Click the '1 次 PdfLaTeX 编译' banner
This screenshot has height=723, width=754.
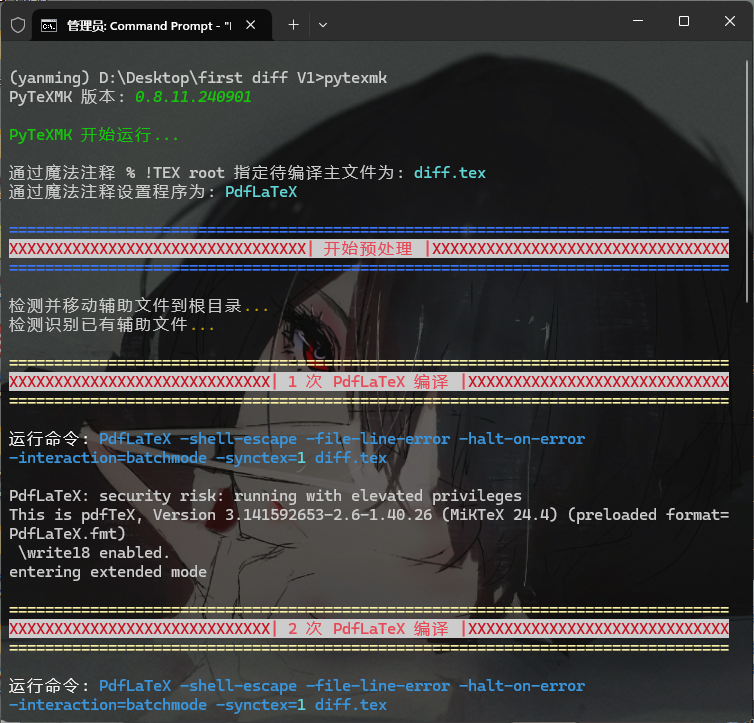368,382
